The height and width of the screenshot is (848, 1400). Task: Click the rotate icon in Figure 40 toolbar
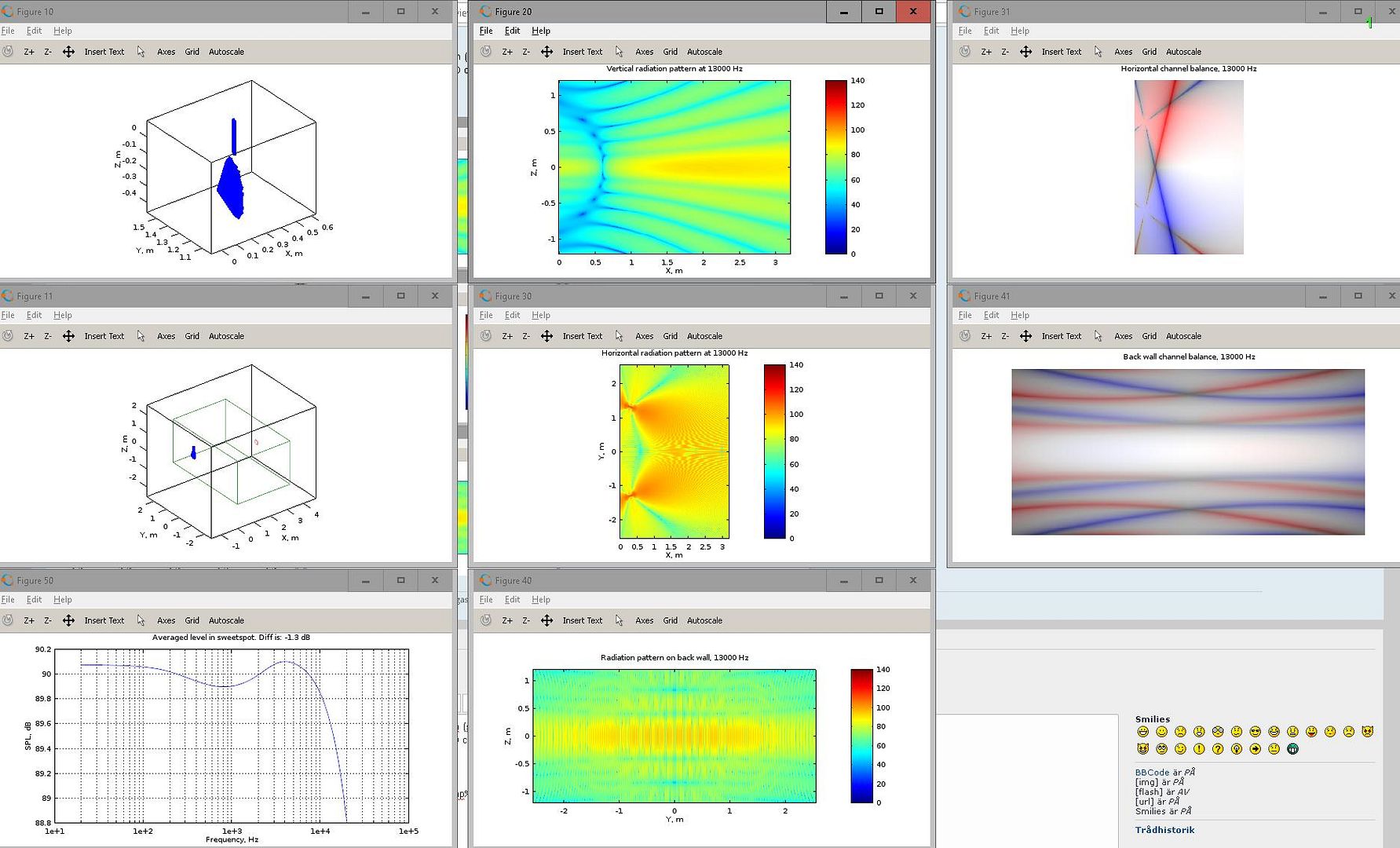point(486,620)
